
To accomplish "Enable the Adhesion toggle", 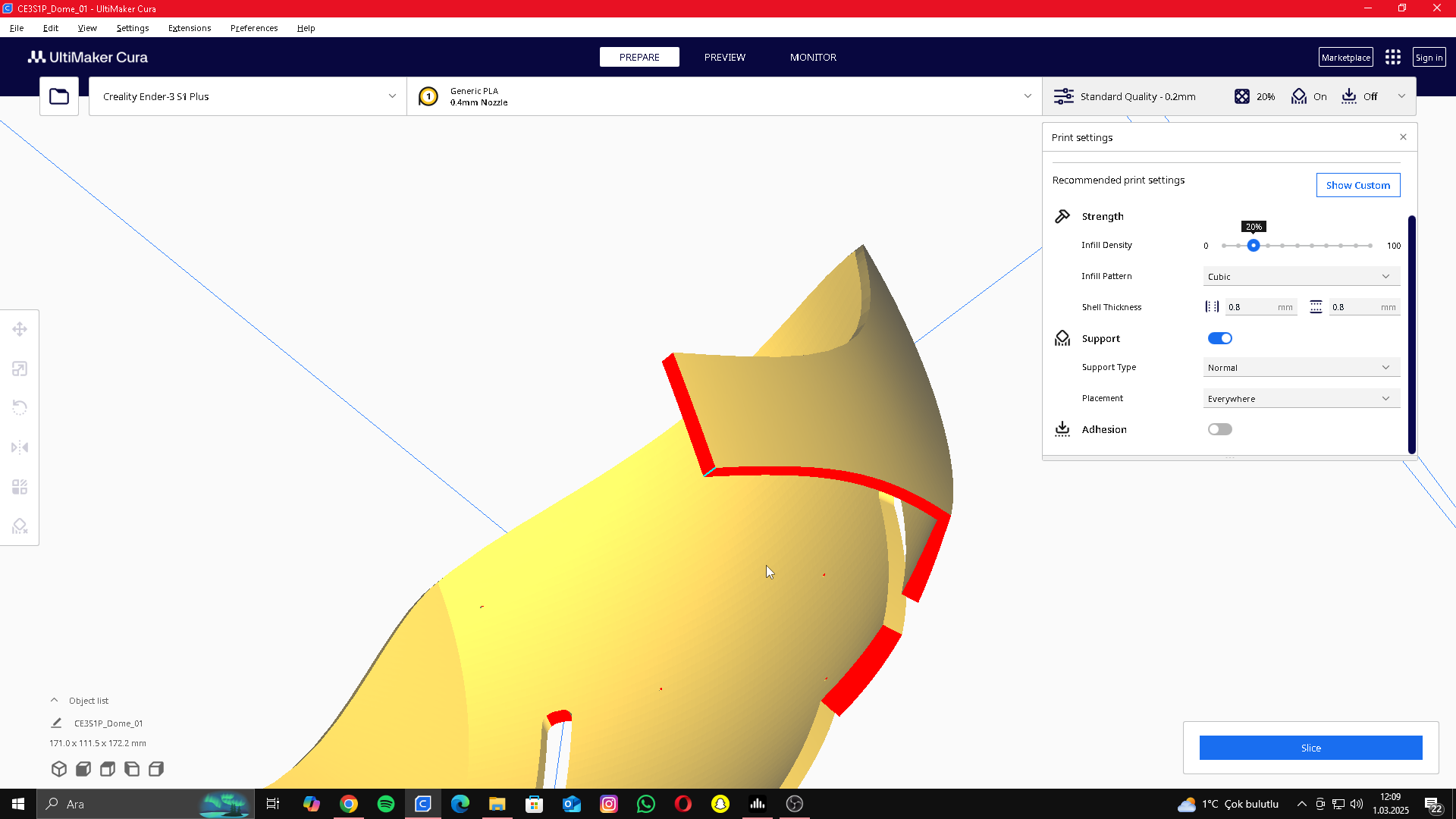I will (x=1219, y=429).
